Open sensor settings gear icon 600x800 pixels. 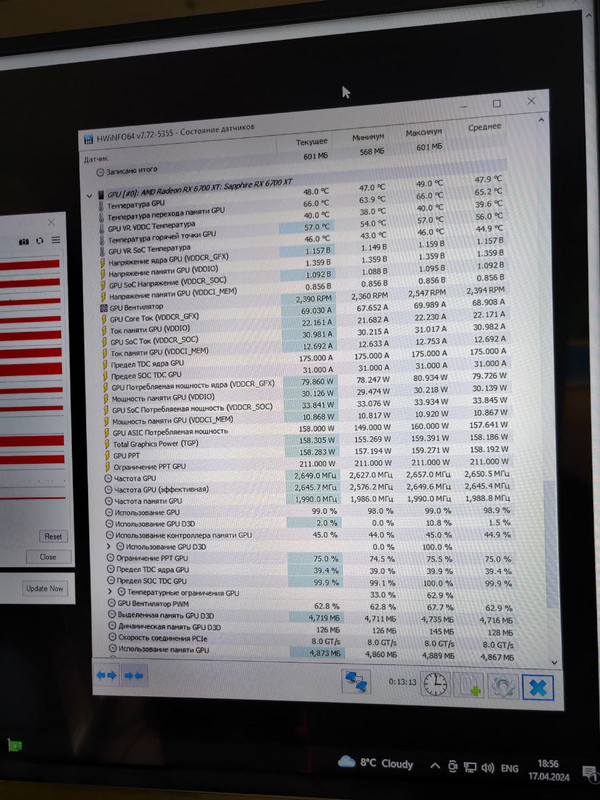click(x=503, y=687)
